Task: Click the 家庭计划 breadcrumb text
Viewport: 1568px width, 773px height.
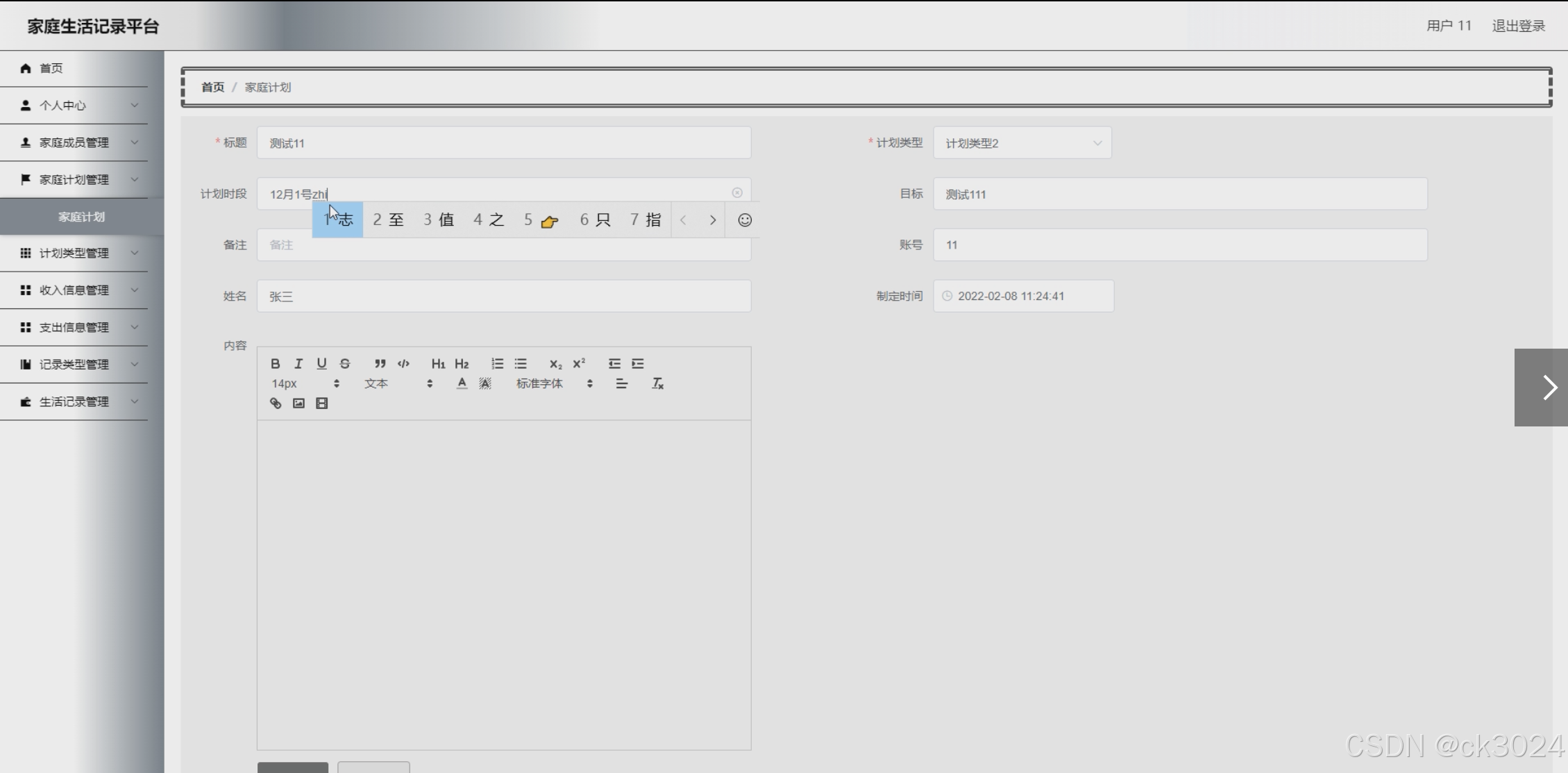Action: 268,87
